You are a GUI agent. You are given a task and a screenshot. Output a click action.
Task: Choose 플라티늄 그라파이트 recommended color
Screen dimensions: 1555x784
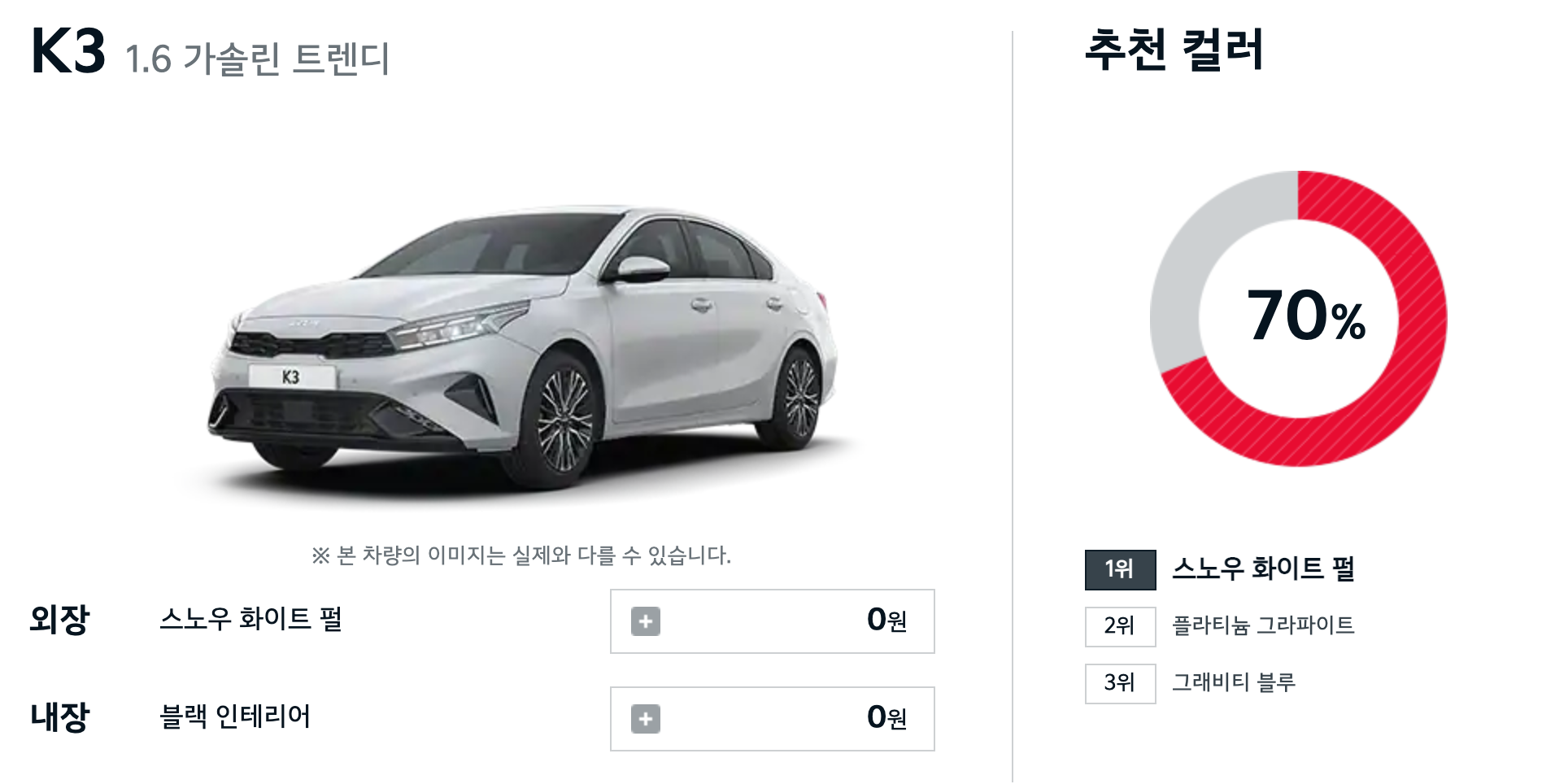click(x=1263, y=625)
